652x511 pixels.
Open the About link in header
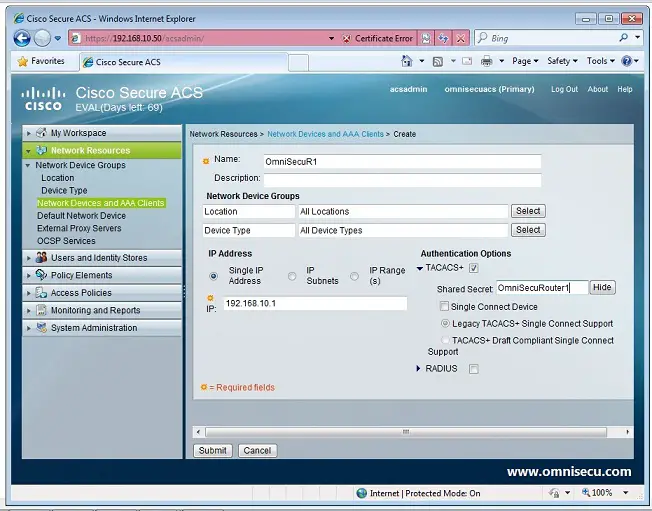click(x=598, y=89)
